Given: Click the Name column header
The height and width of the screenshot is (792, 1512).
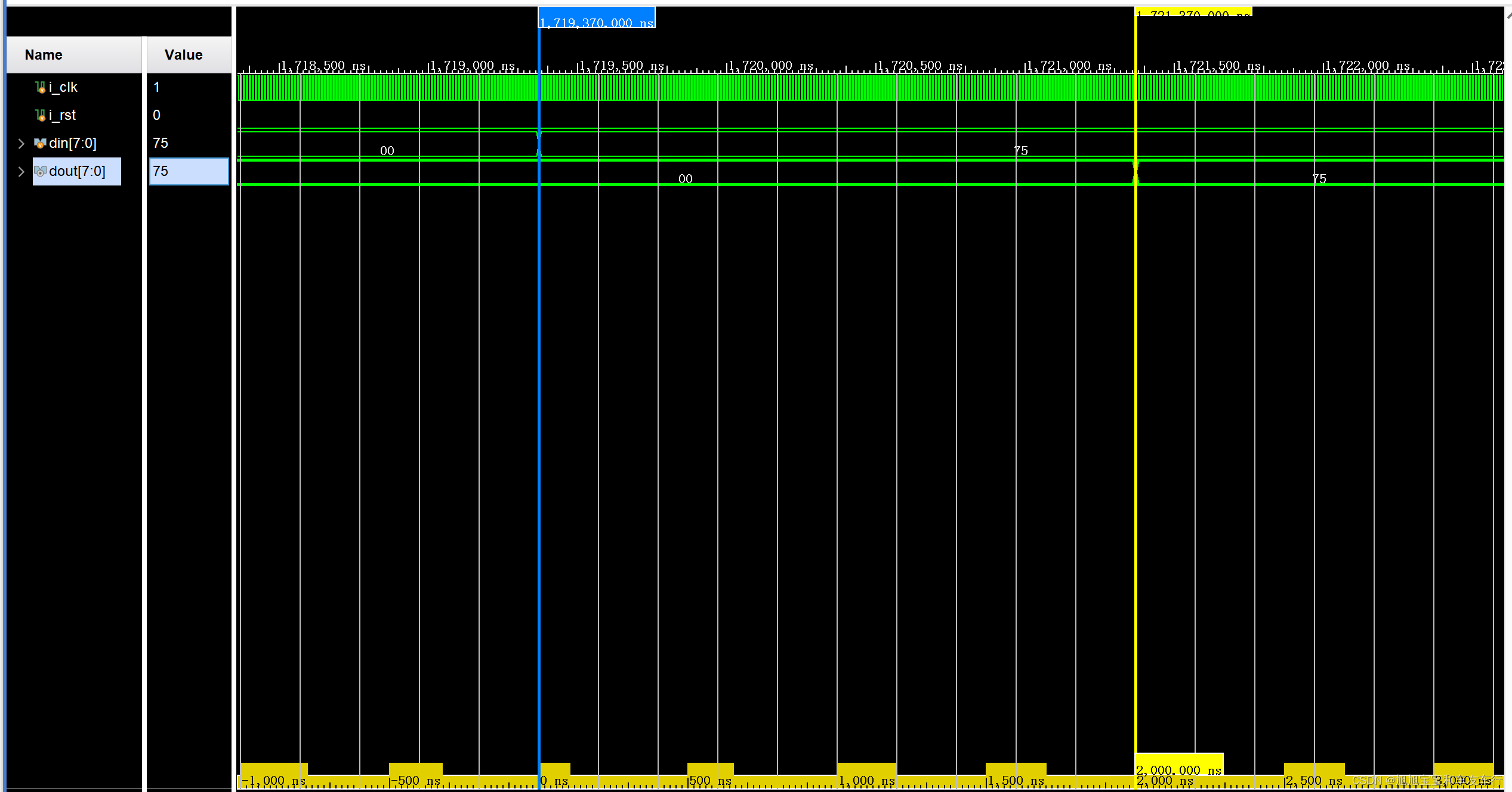Looking at the screenshot, I should pyautogui.click(x=43, y=54).
